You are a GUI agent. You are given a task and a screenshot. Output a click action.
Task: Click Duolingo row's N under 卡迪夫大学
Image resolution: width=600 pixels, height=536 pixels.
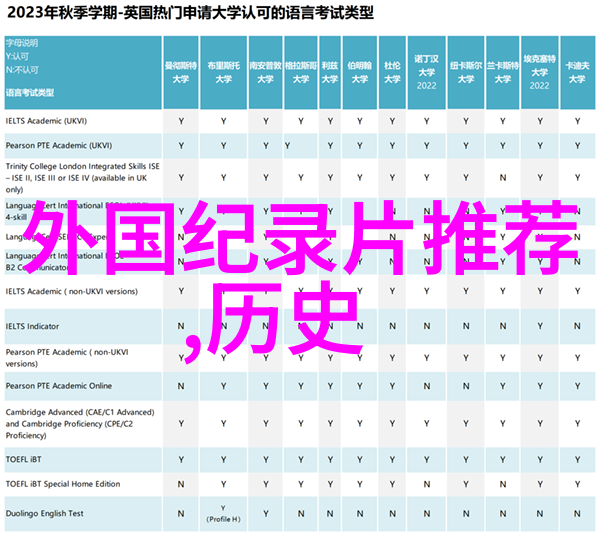577,514
